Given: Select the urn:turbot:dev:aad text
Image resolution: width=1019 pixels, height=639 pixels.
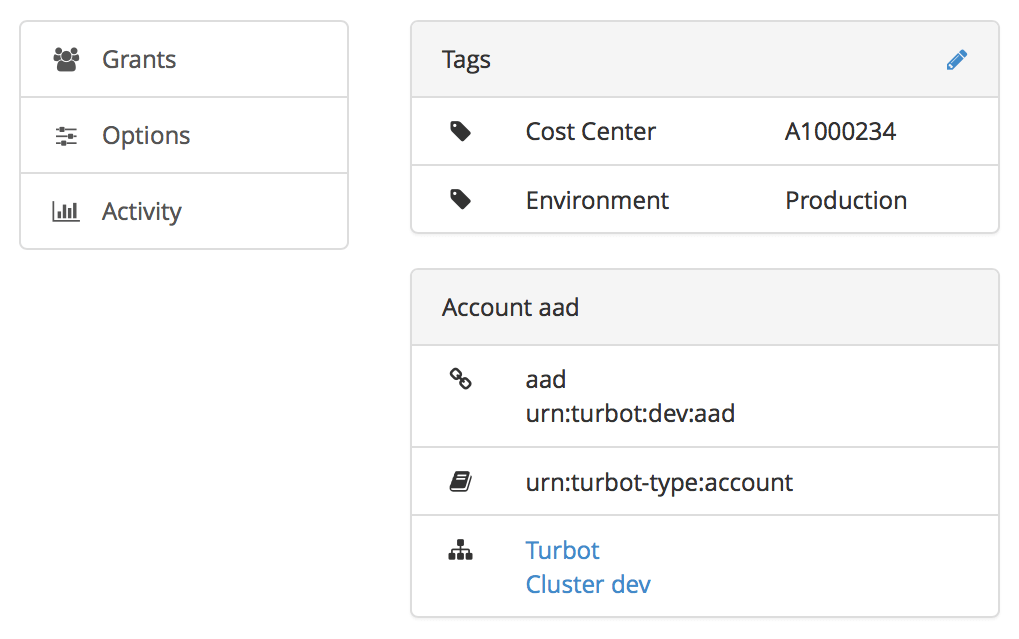Looking at the screenshot, I should (630, 413).
